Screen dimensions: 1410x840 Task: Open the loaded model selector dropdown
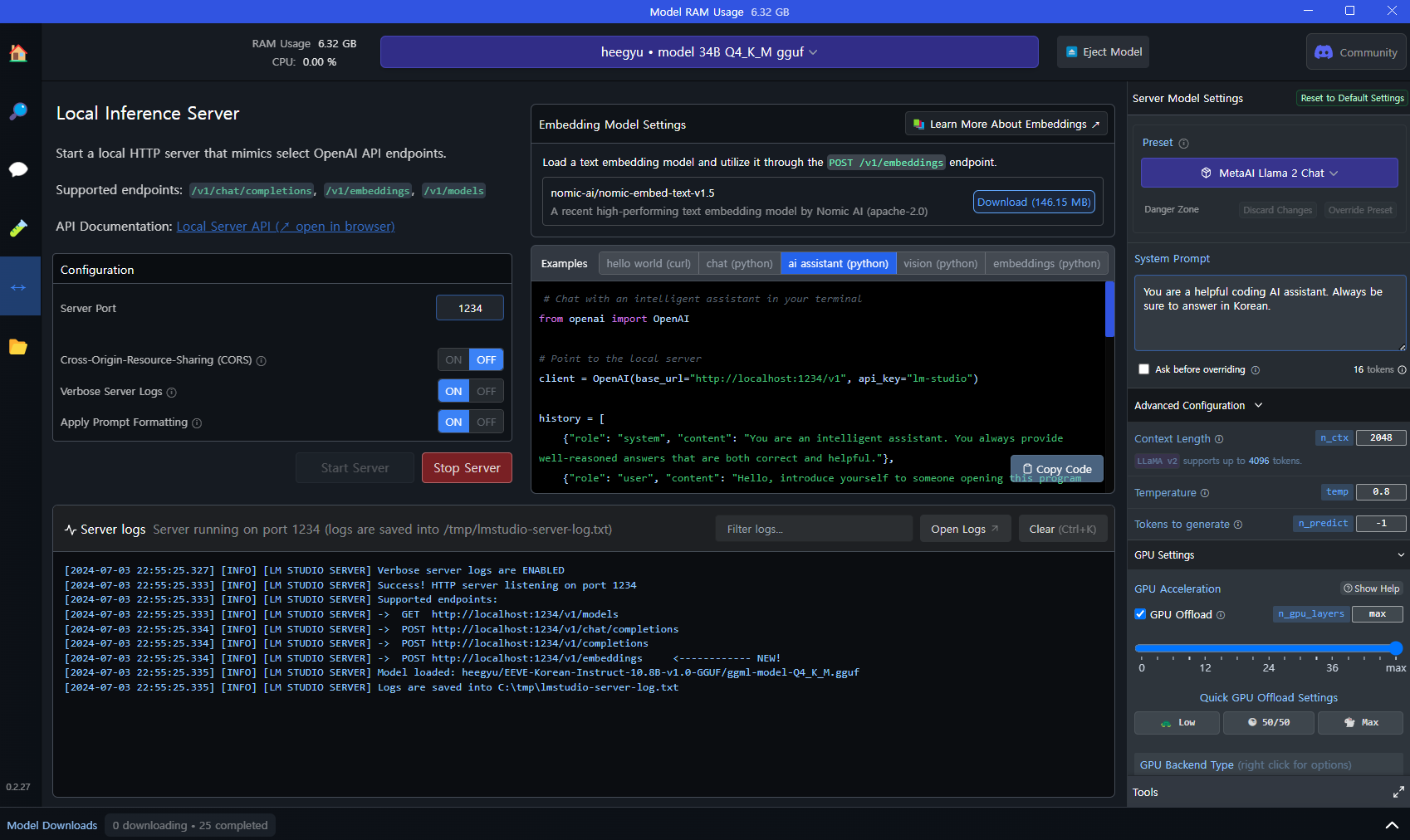click(x=709, y=51)
